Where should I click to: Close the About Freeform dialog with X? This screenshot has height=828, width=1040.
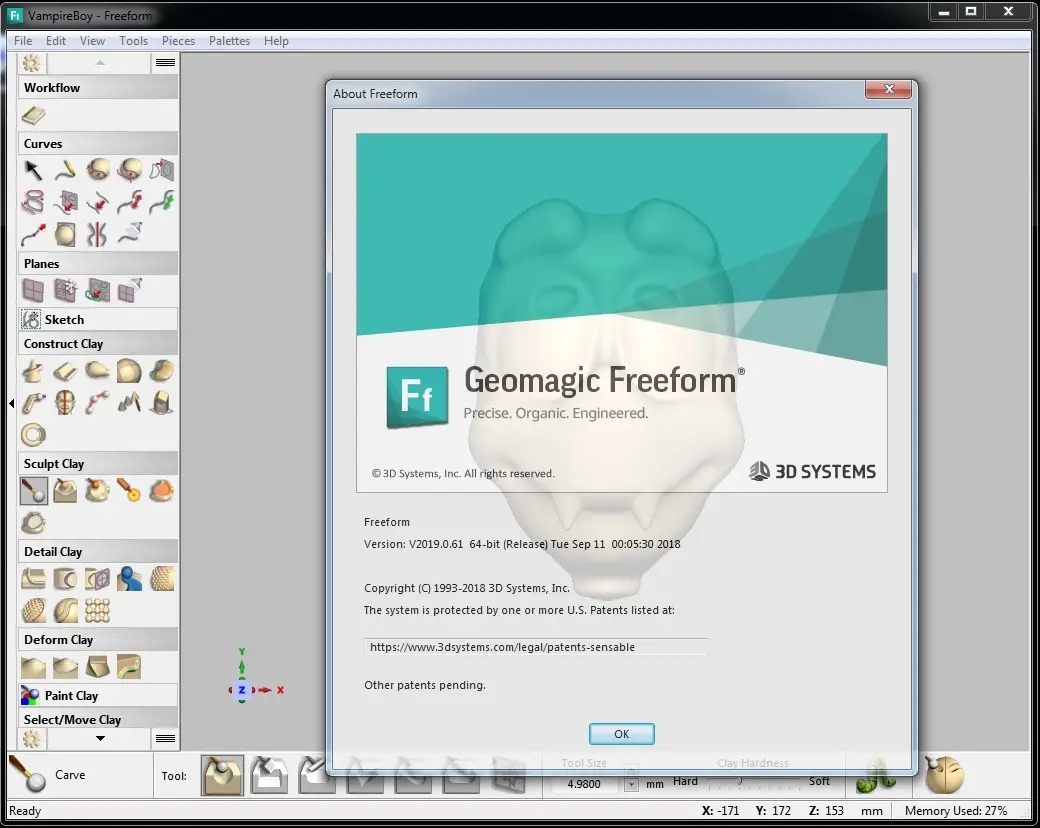(889, 89)
